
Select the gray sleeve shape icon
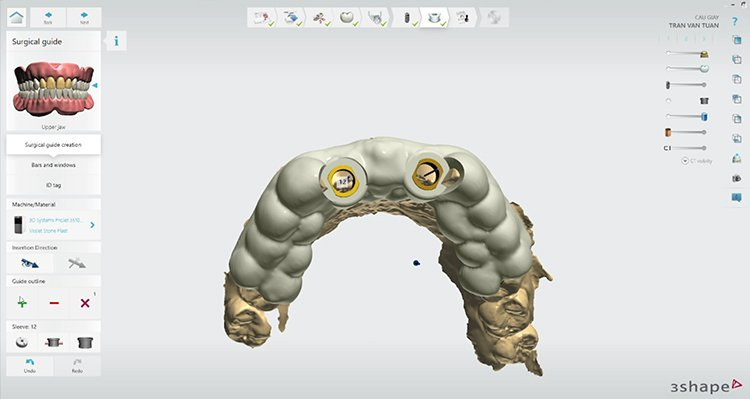click(85, 343)
